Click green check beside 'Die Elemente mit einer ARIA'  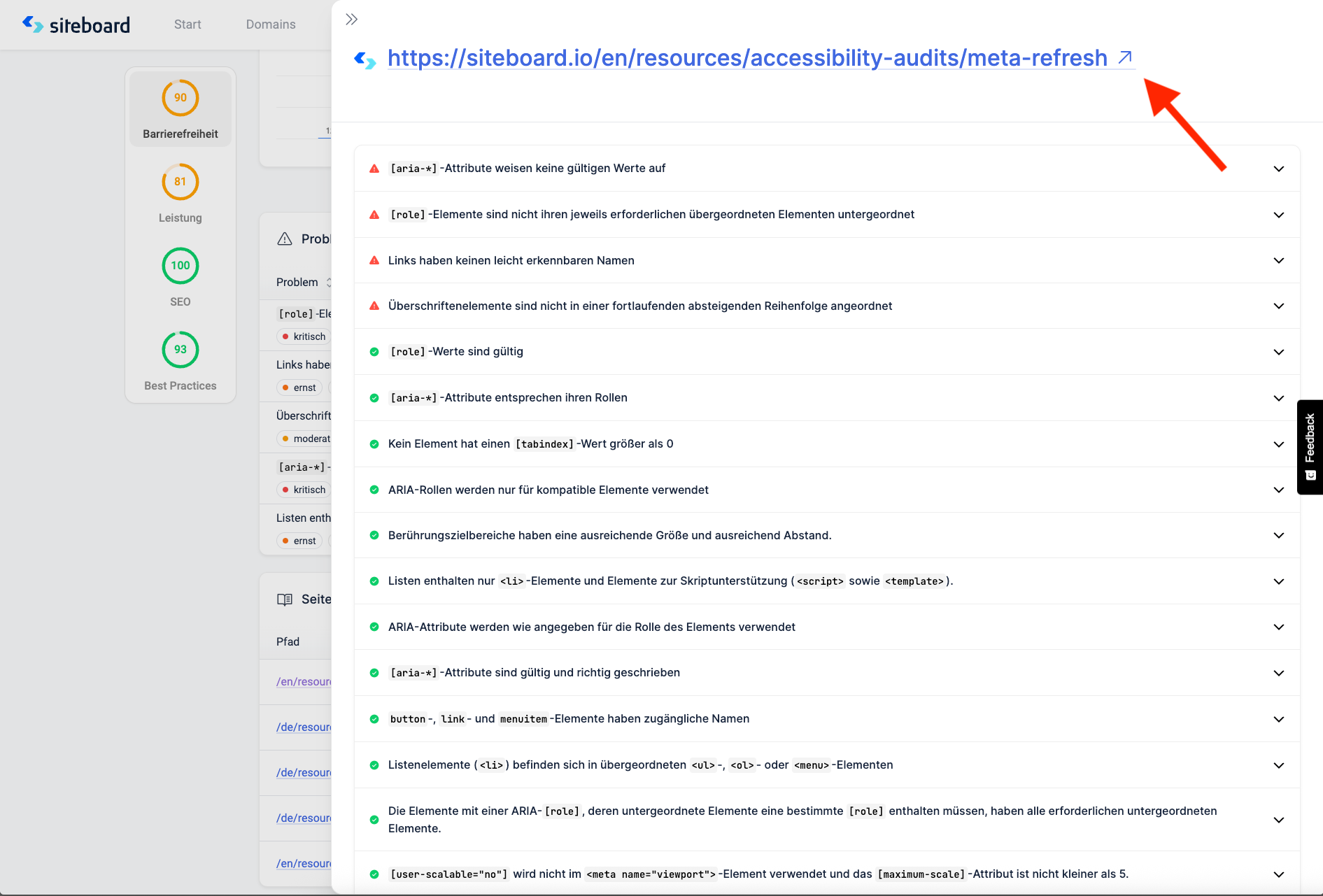374,820
